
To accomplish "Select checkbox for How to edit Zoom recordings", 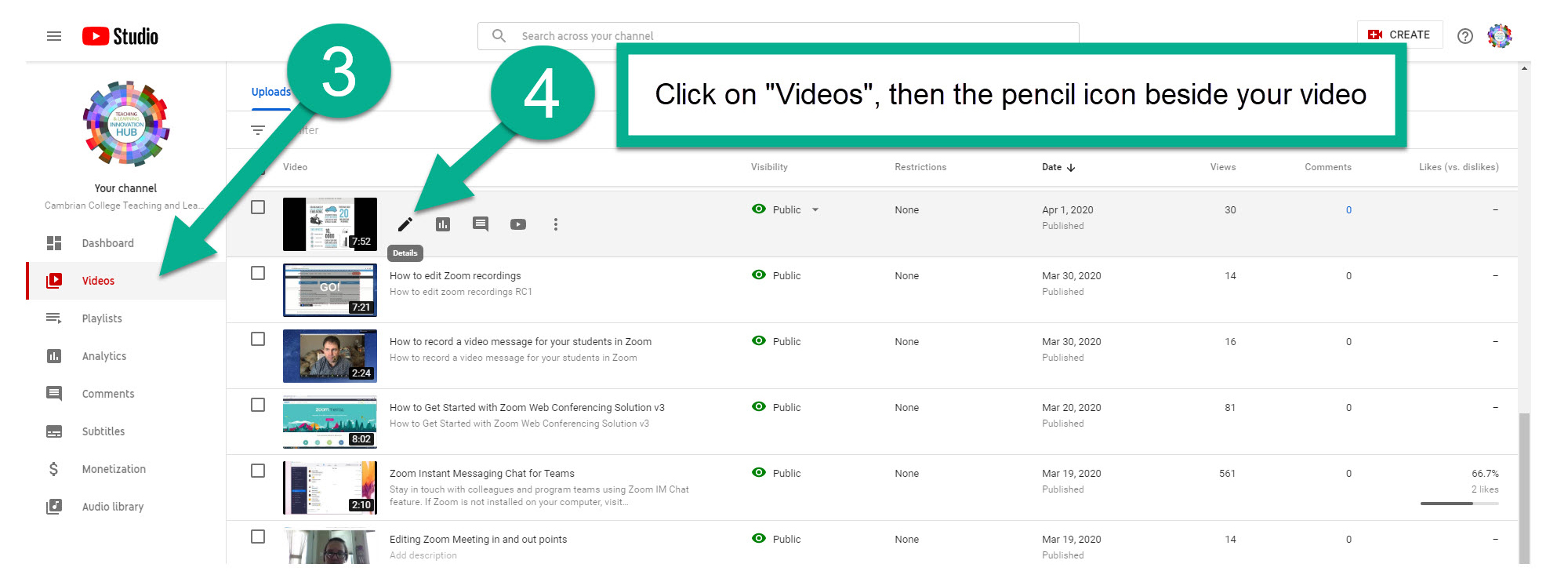I will (258, 273).
